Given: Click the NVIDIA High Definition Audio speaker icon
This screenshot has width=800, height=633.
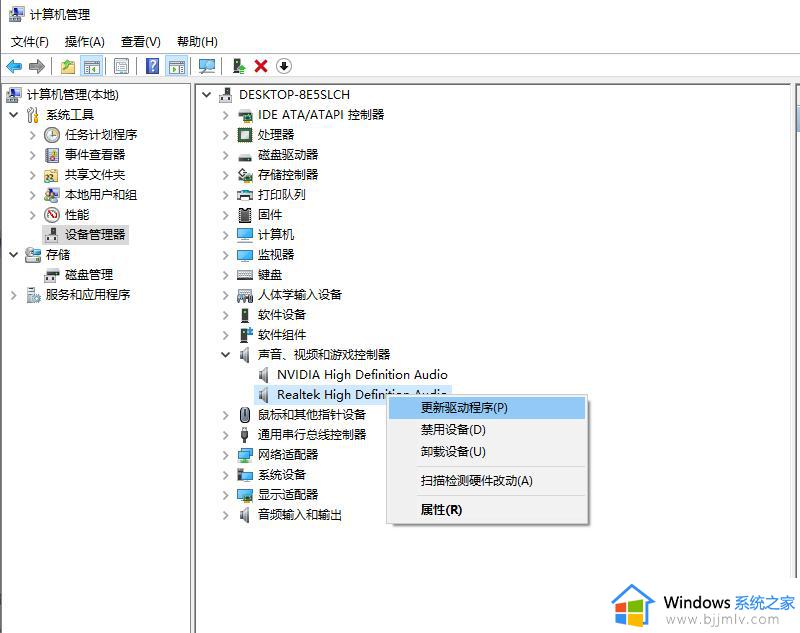Looking at the screenshot, I should click(264, 375).
